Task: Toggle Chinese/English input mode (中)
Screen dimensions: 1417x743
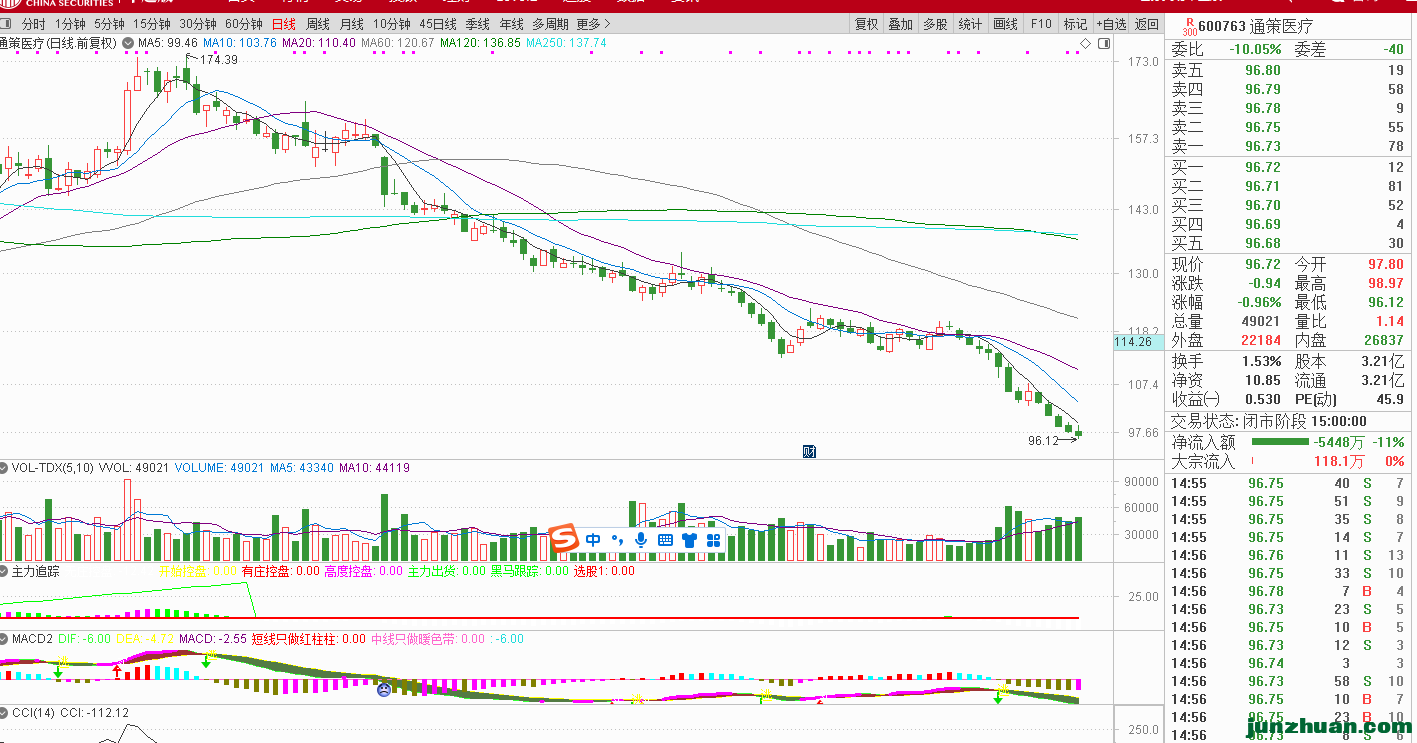Action: coord(594,540)
